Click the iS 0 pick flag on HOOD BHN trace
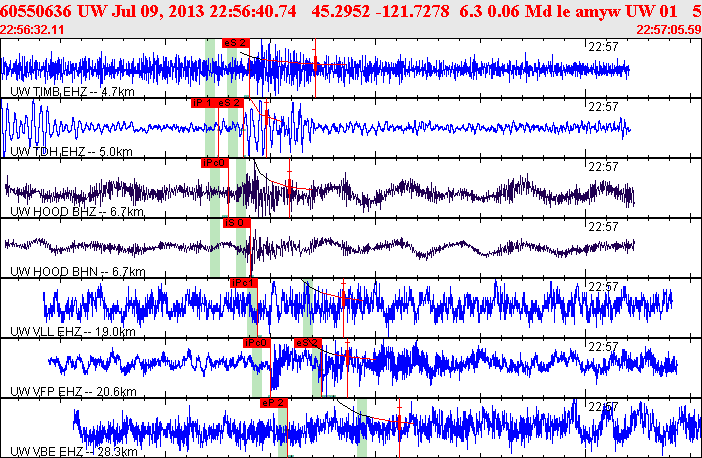This screenshot has width=702, height=458. click(x=236, y=223)
